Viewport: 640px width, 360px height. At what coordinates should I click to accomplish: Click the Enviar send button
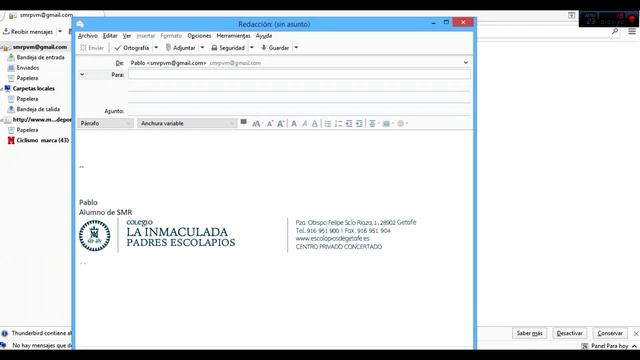coord(92,48)
